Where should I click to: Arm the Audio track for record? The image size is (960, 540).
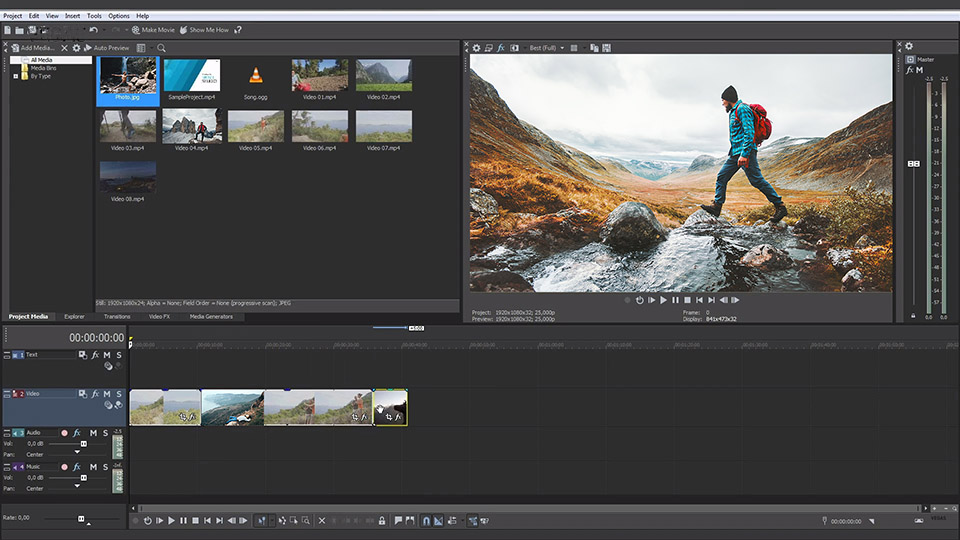[x=64, y=433]
